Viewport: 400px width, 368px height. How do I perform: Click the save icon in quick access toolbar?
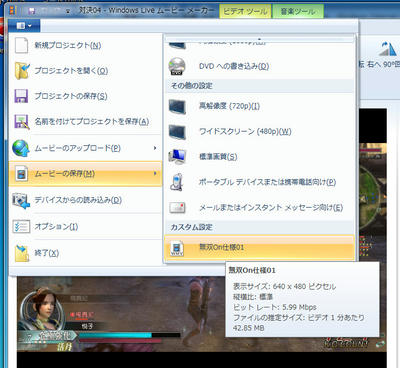32,11
